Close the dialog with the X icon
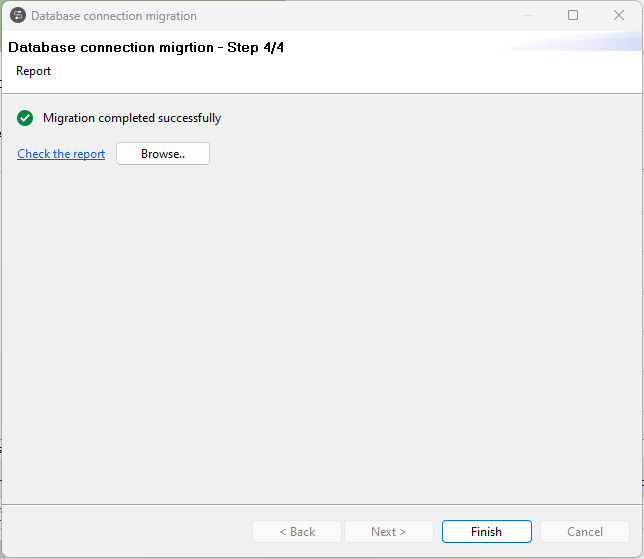The image size is (644, 559). [x=619, y=16]
